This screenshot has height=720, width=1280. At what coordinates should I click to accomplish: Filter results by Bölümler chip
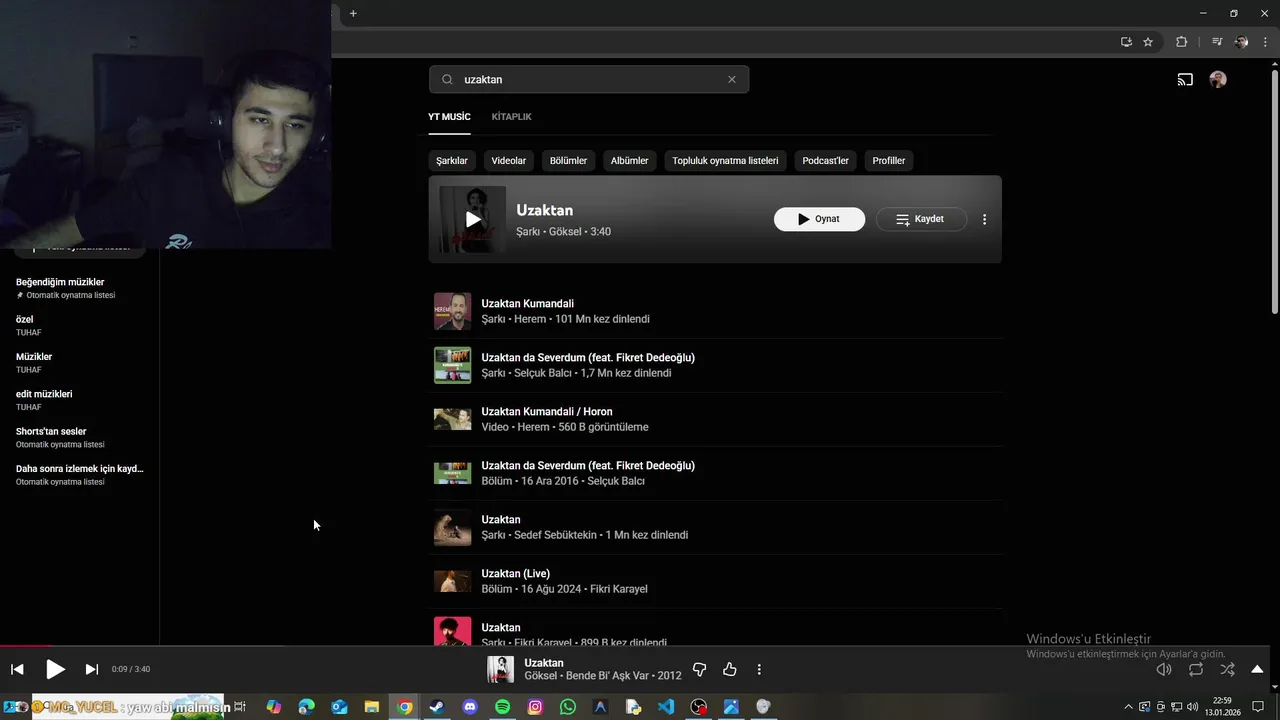[x=568, y=161]
